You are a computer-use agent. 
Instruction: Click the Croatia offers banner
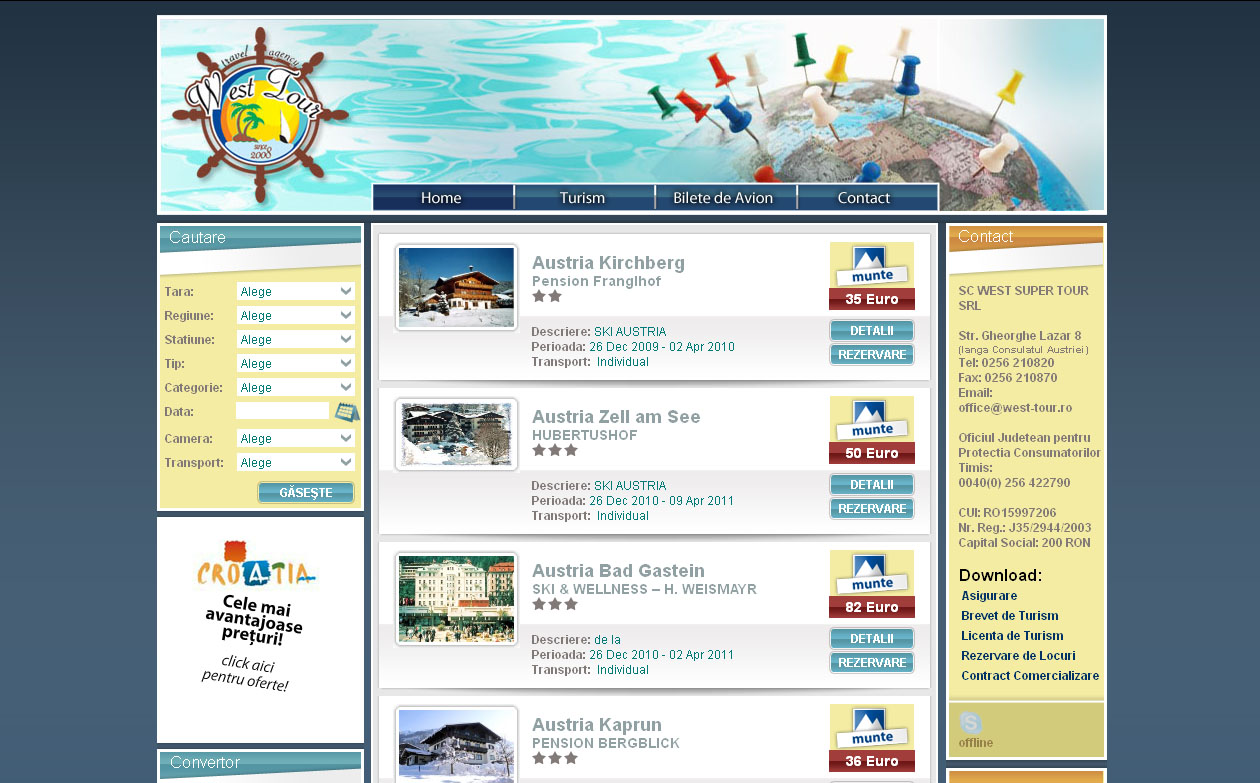tap(260, 629)
